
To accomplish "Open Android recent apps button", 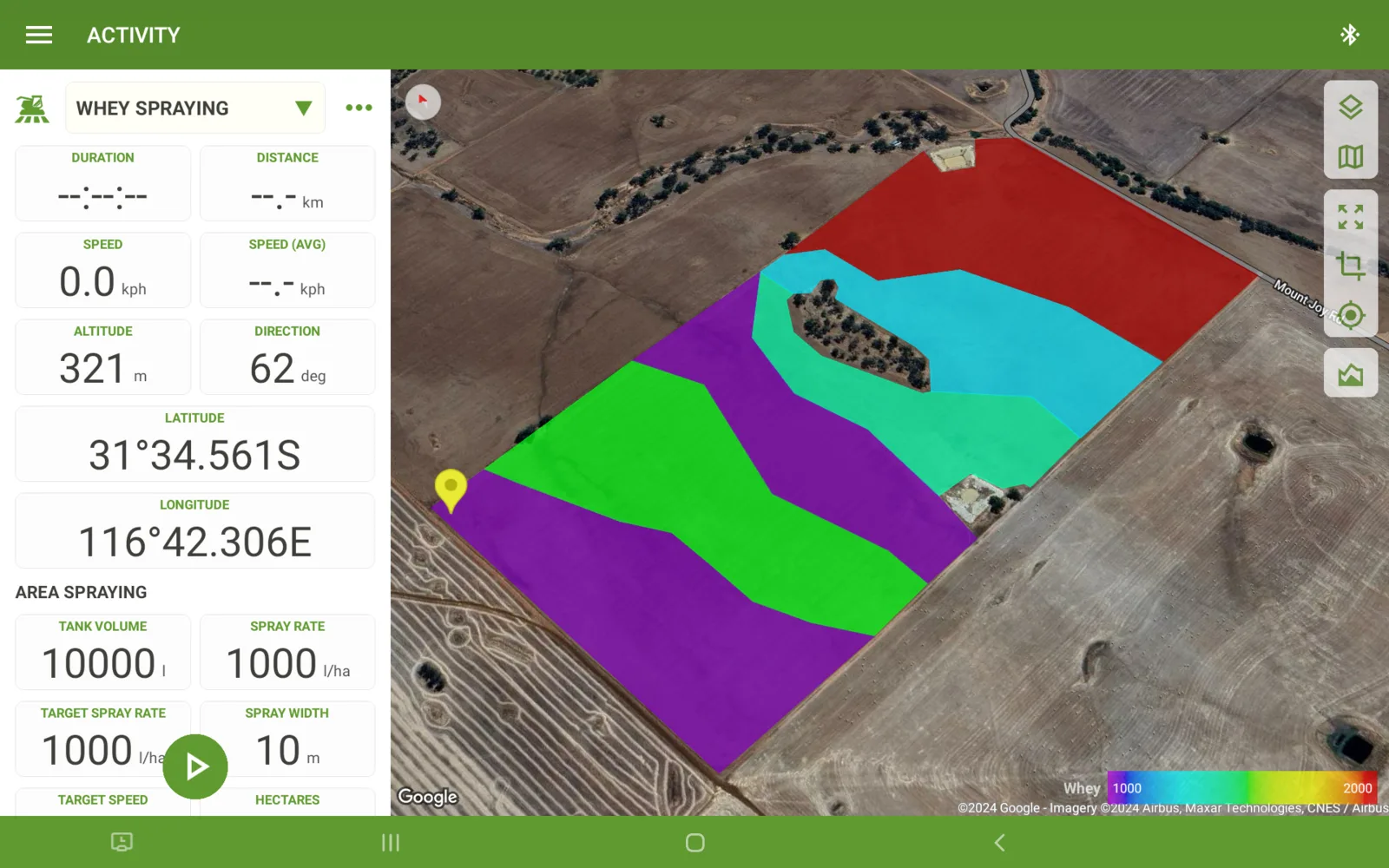I will coord(391,842).
